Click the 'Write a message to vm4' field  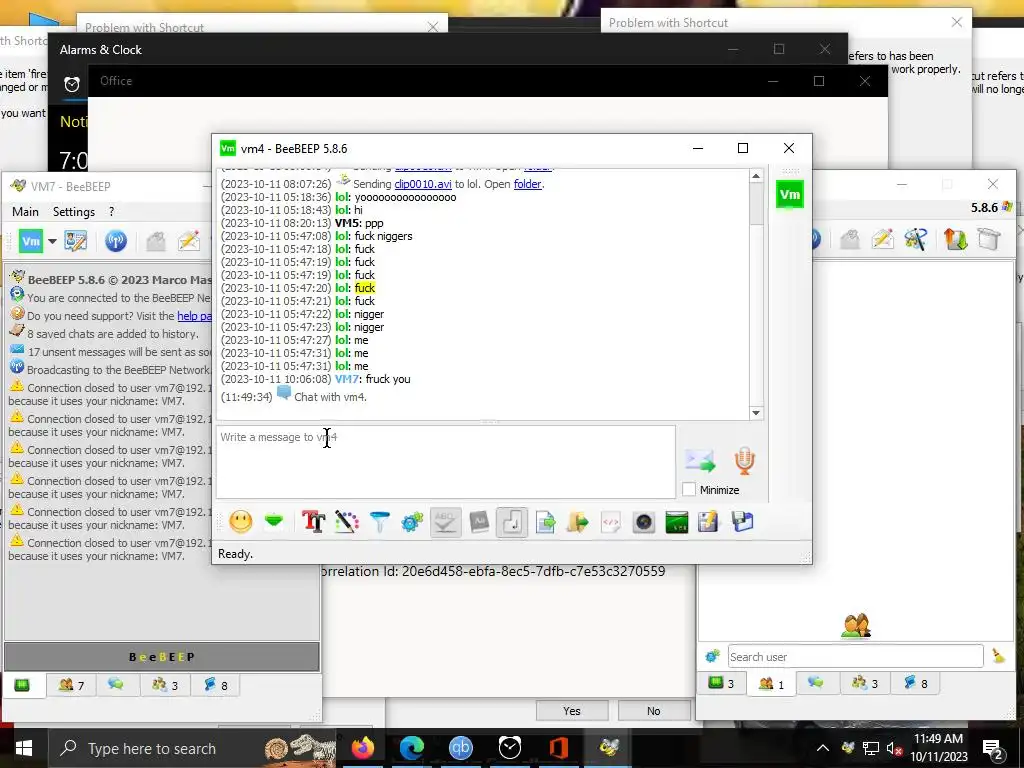tap(445, 462)
